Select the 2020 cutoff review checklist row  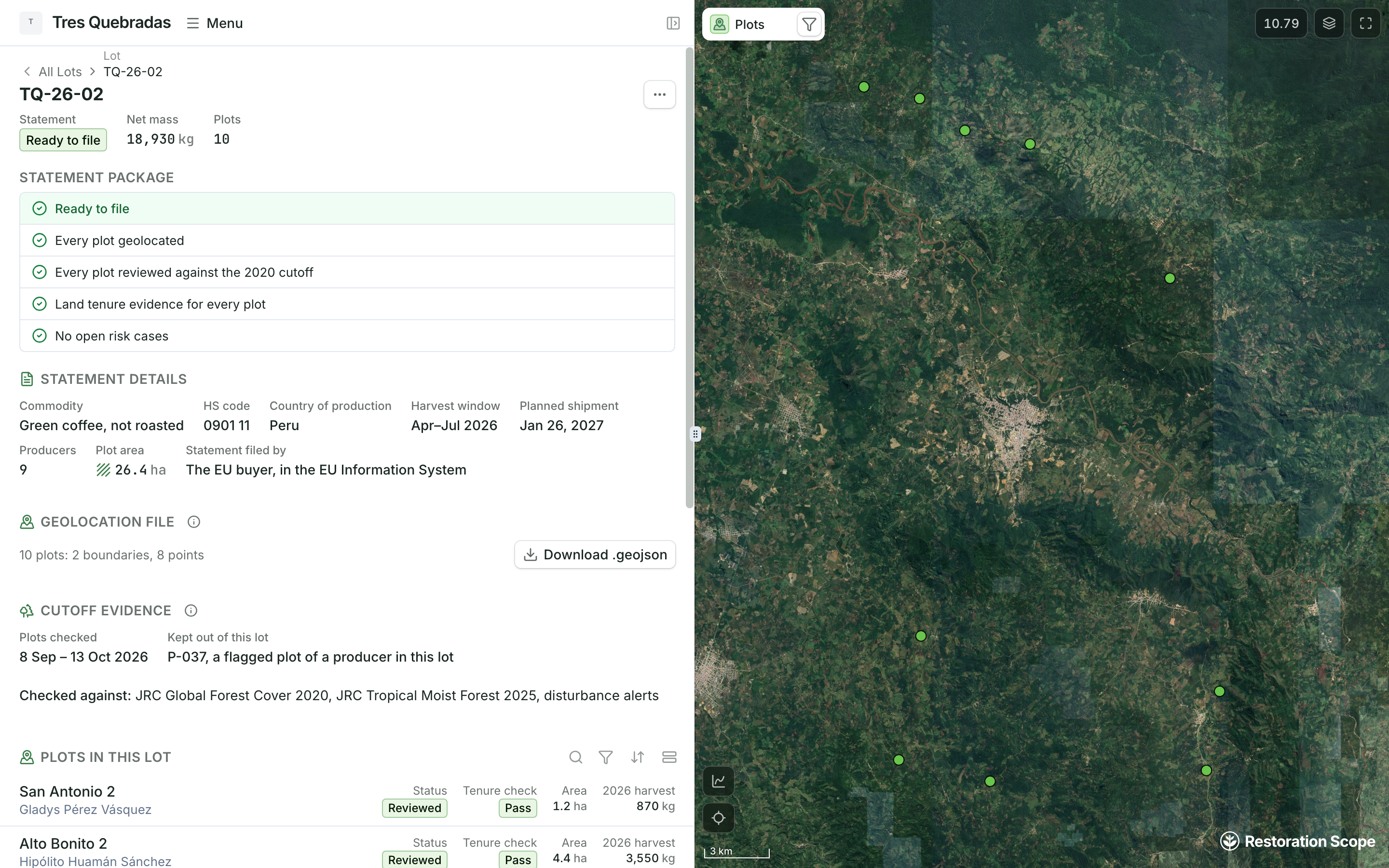click(347, 272)
